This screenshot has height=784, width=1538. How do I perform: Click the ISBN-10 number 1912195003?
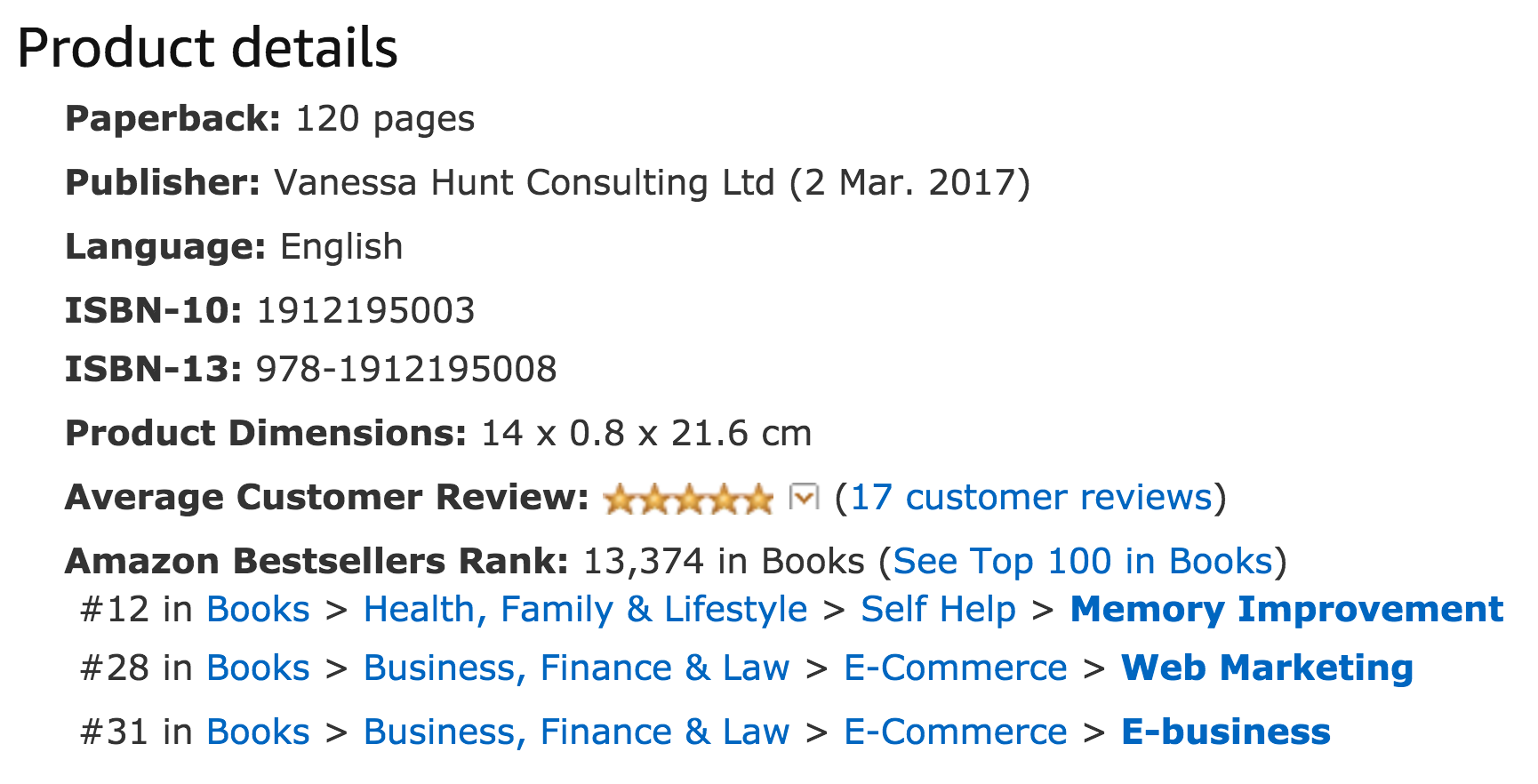point(366,310)
